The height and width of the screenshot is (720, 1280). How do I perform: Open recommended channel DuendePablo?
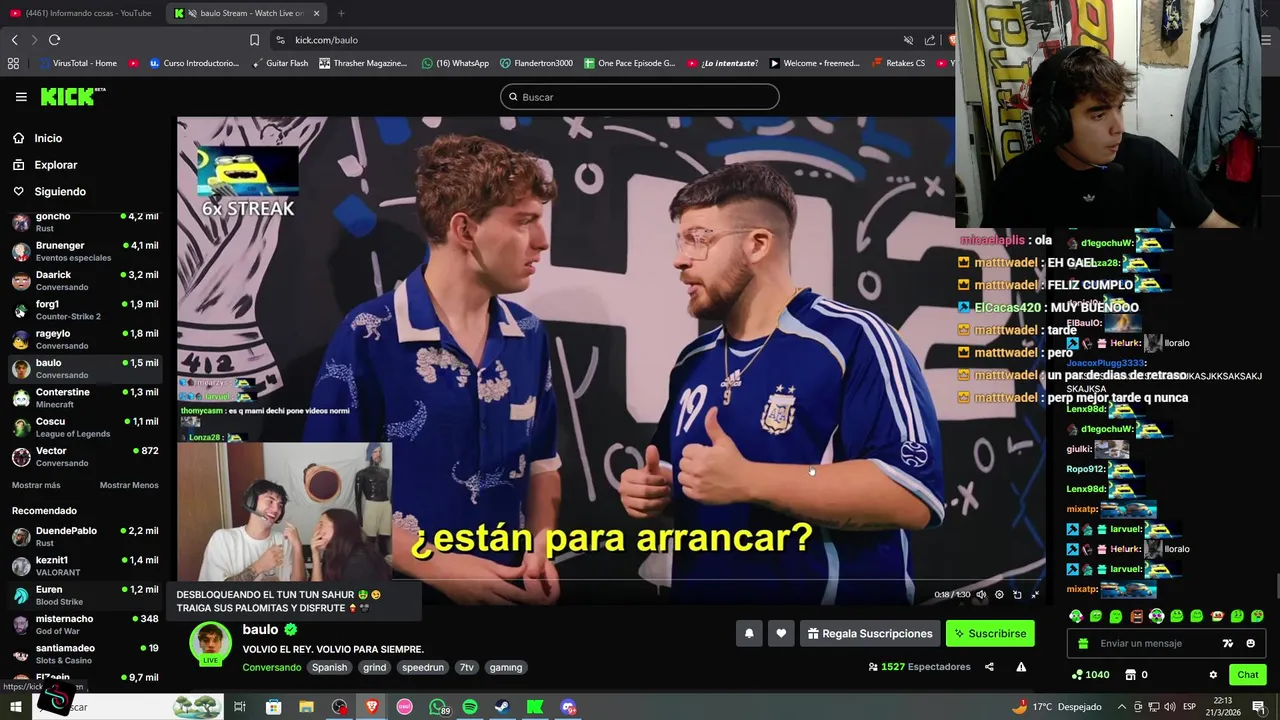[85, 537]
